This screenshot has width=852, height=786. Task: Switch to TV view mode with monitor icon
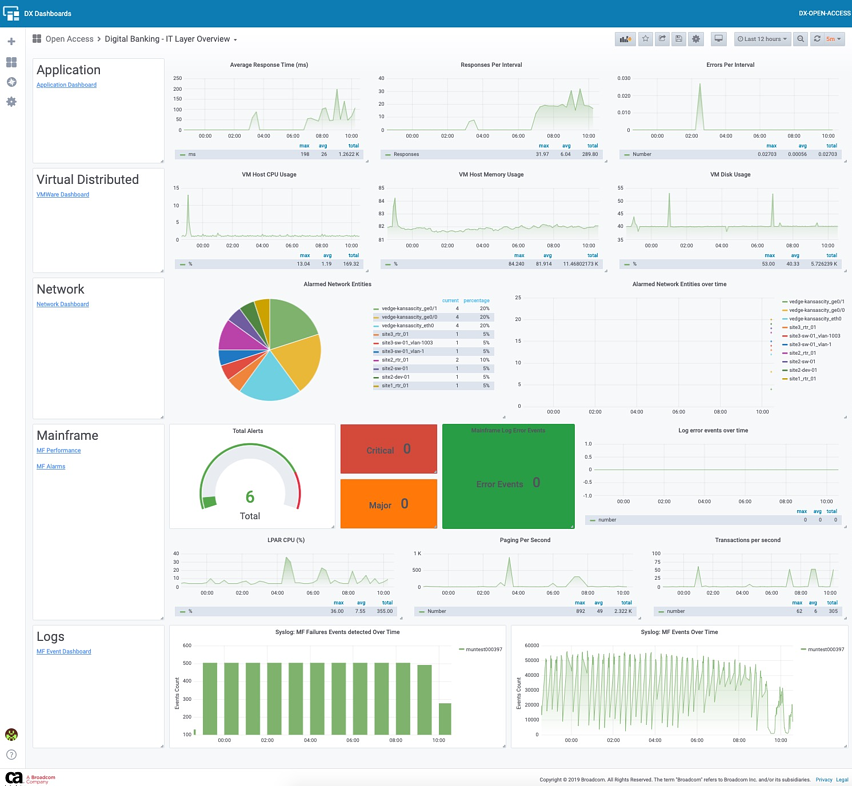pyautogui.click(x=718, y=39)
